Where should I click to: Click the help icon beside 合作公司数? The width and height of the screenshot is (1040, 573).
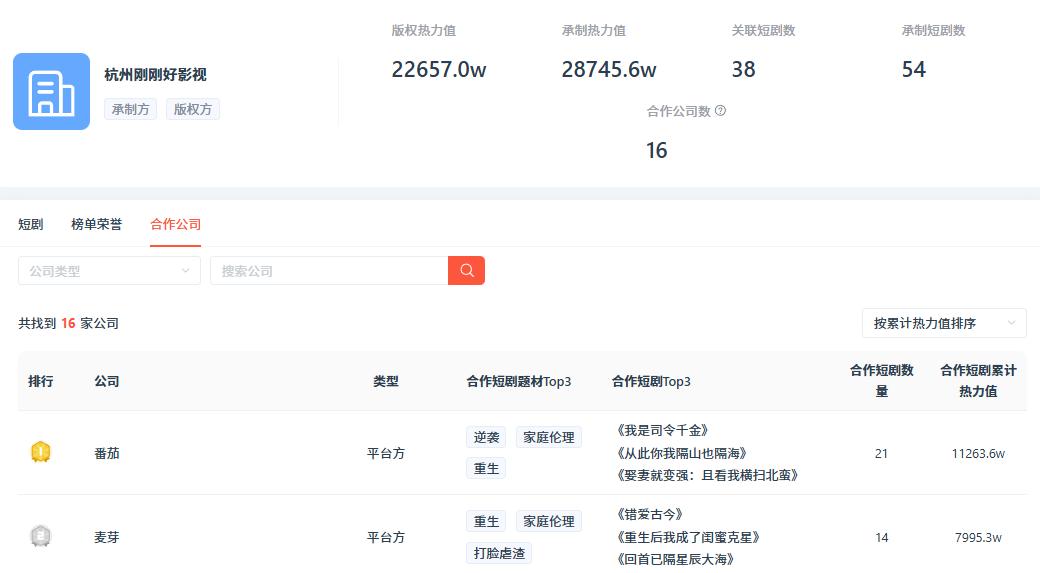click(720, 111)
